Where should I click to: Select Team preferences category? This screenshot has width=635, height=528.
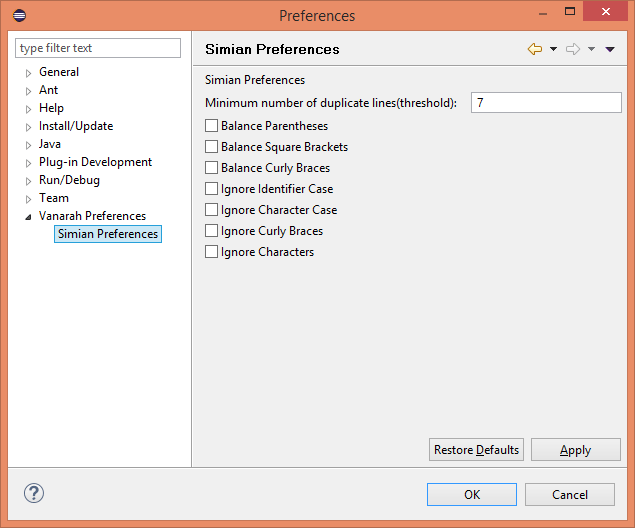point(53,198)
